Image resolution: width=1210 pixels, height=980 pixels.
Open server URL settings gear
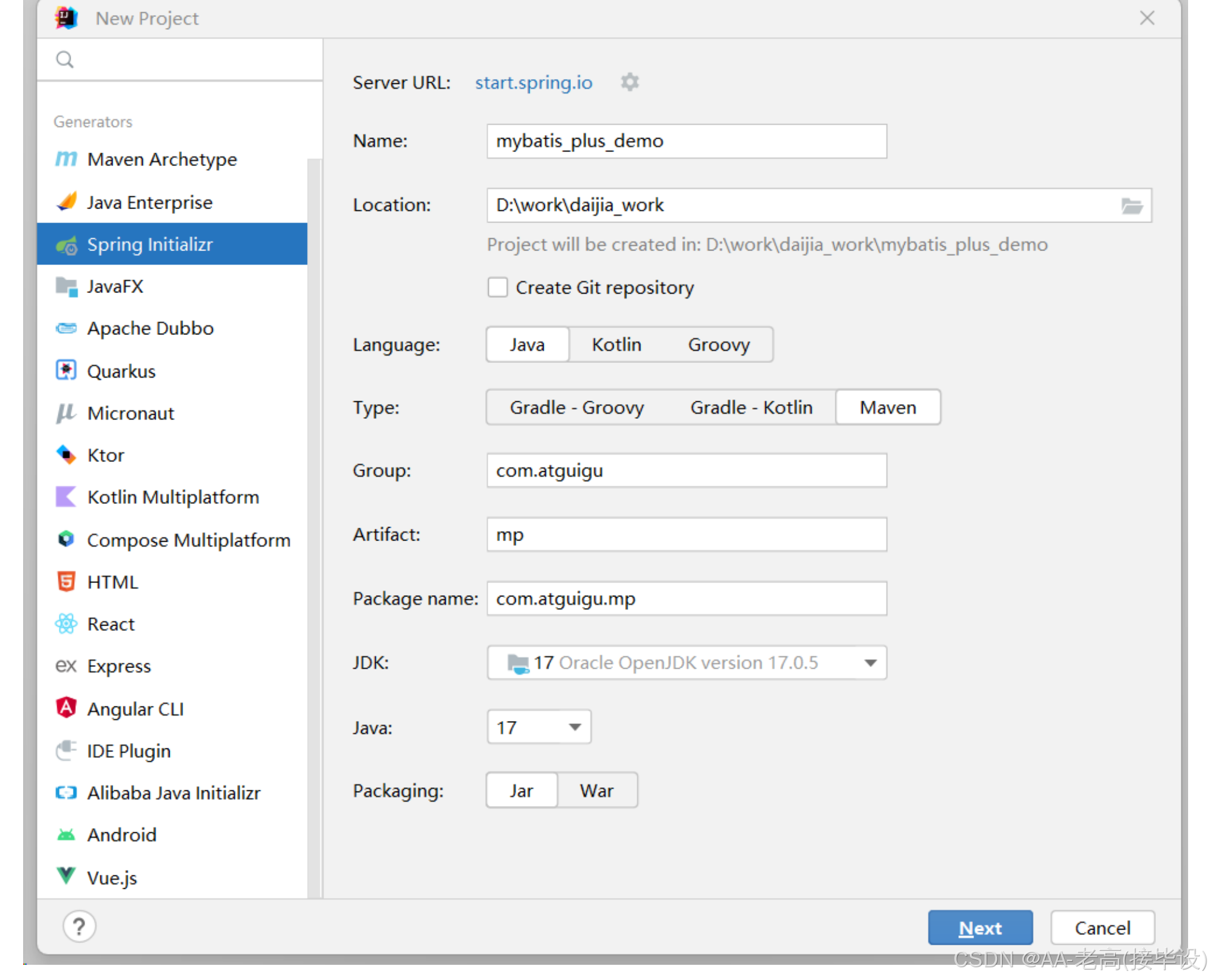point(629,82)
